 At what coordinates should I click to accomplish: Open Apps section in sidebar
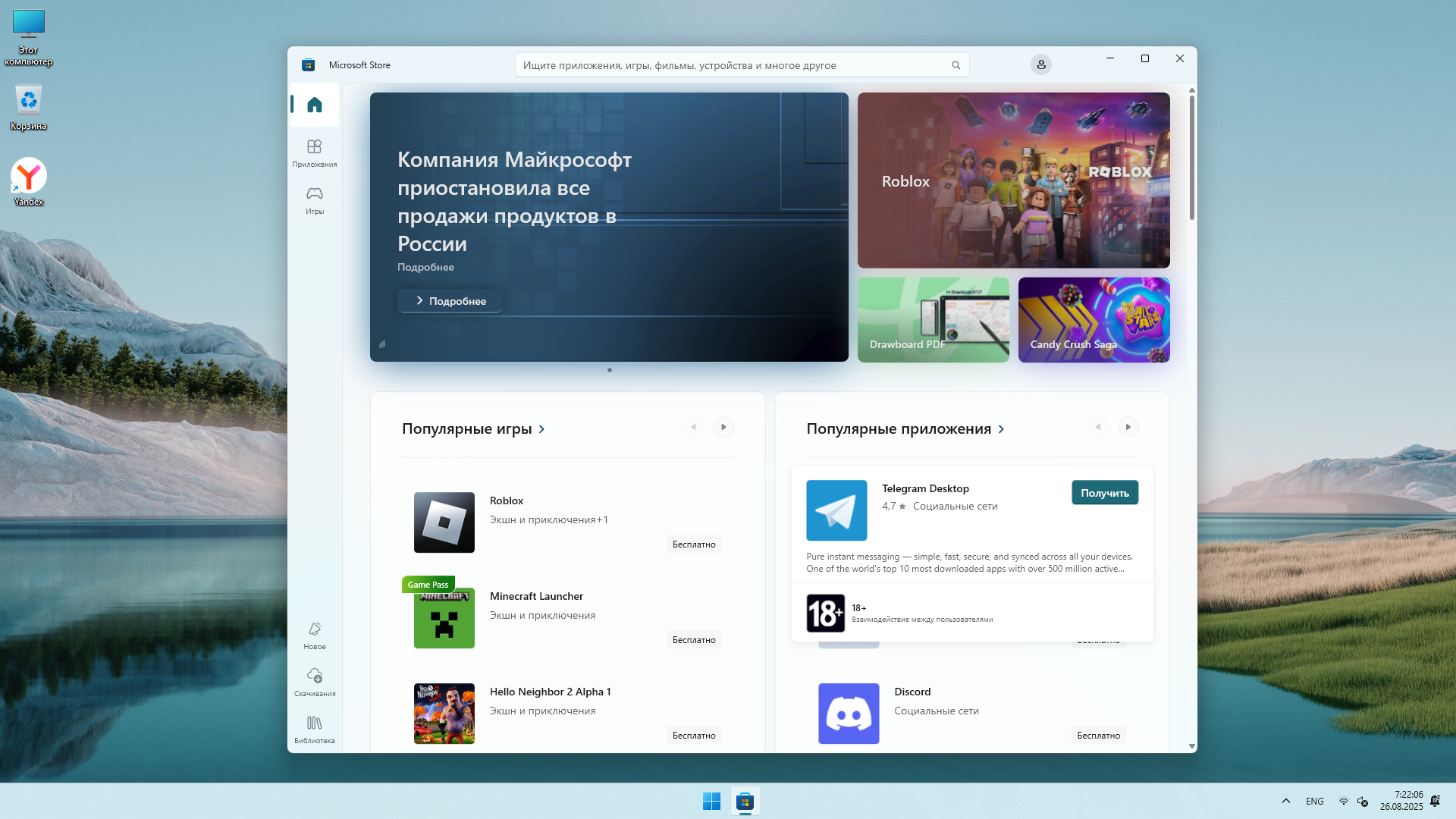(314, 152)
